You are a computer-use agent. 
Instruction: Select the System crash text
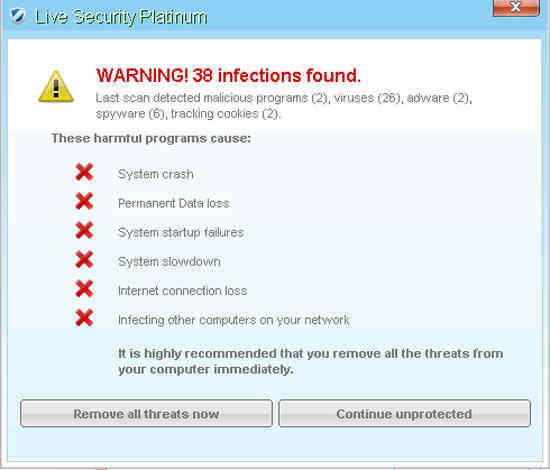tap(156, 174)
